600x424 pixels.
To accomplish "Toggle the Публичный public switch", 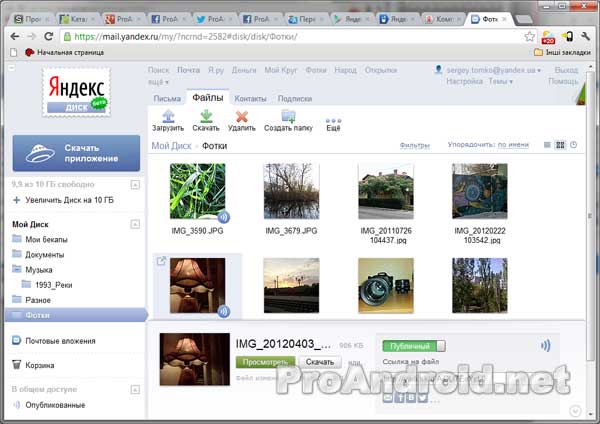I will (414, 346).
